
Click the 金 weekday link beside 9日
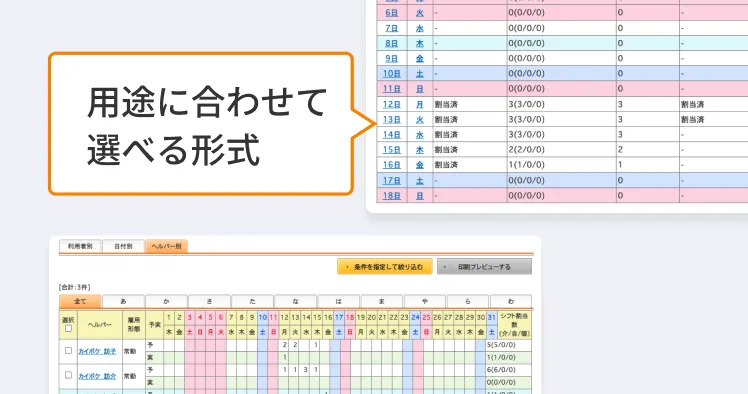[x=420, y=58]
